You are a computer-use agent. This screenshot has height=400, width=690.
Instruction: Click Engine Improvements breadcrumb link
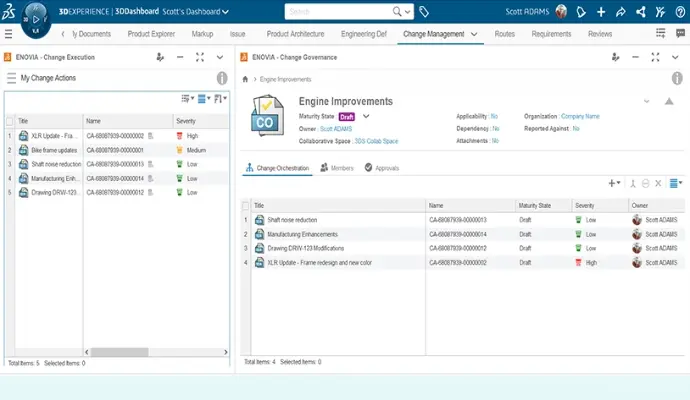point(285,79)
